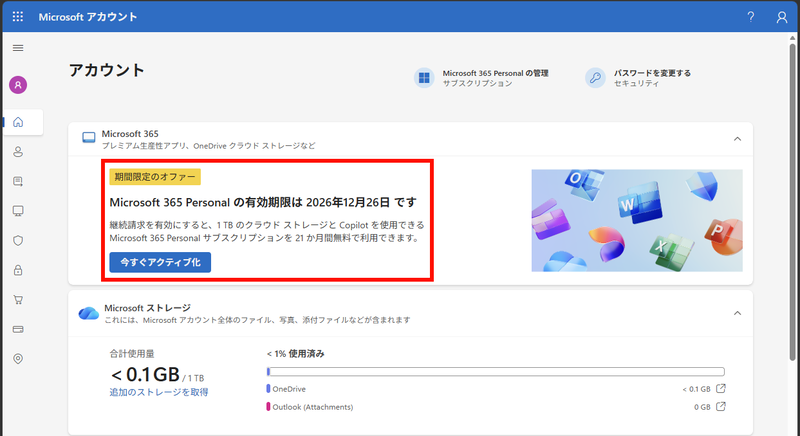Click 今すぐアクティブ化 button
This screenshot has height=436, width=800.
[x=160, y=262]
